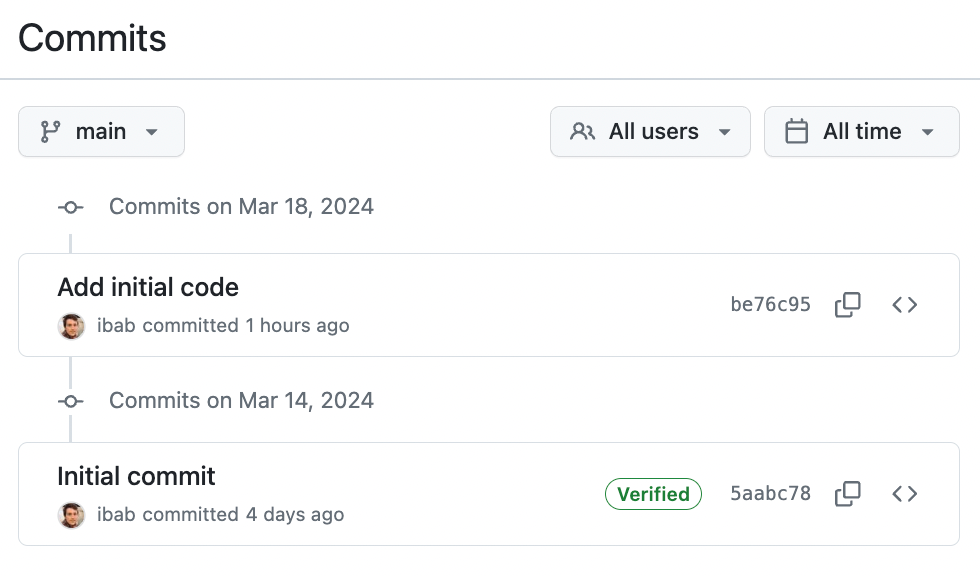Browse repository at commit 5aabc78
This screenshot has height=576, width=980.
pyautogui.click(x=904, y=494)
